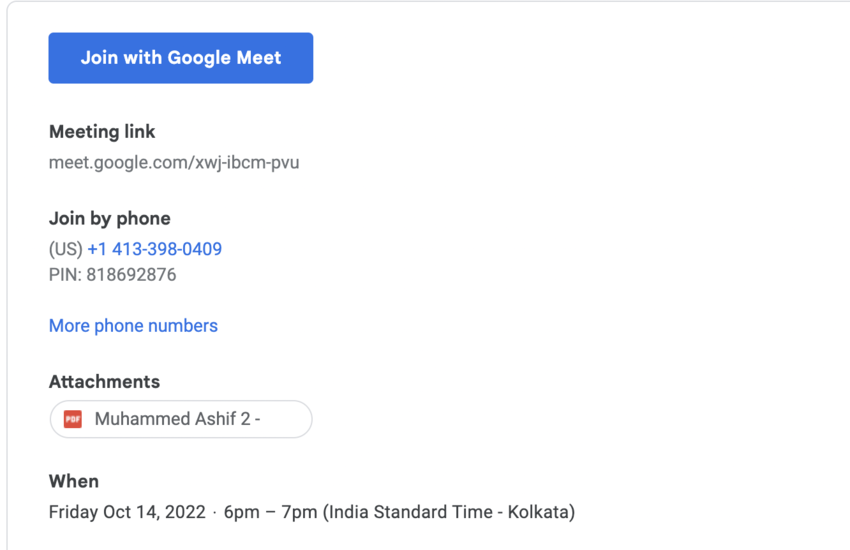Click the red PDF icon in attachment
The width and height of the screenshot is (850, 550).
coord(72,420)
